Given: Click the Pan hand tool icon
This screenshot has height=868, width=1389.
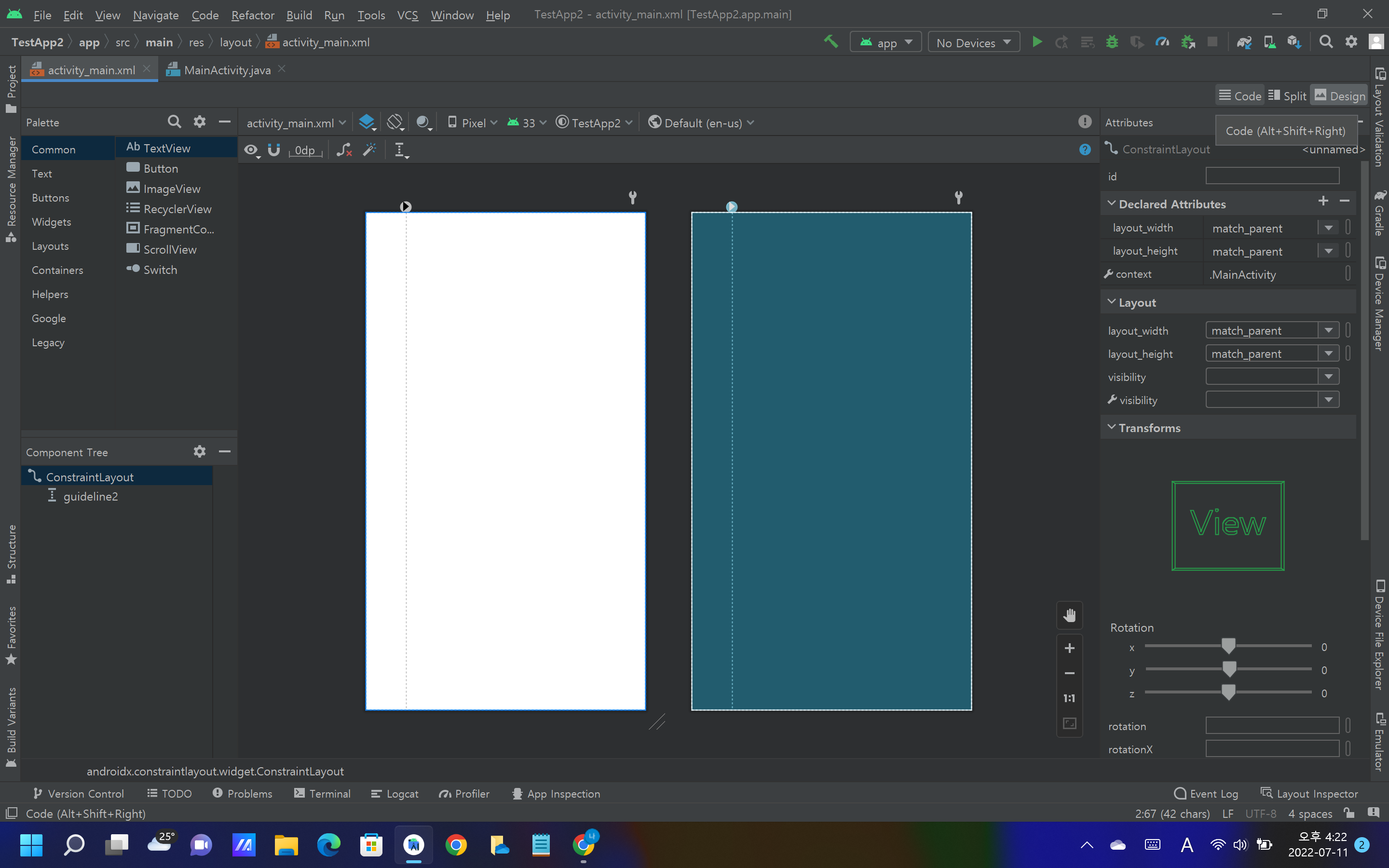Looking at the screenshot, I should point(1069,615).
